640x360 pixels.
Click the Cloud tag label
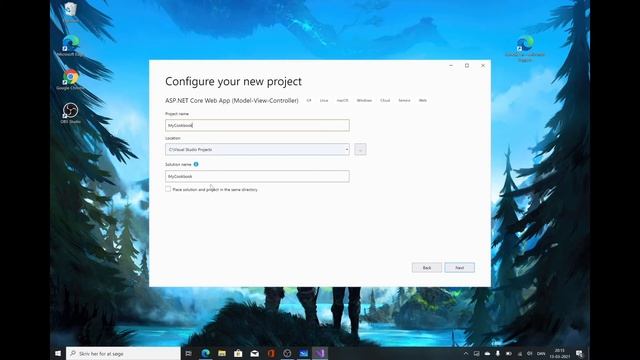coord(385,100)
